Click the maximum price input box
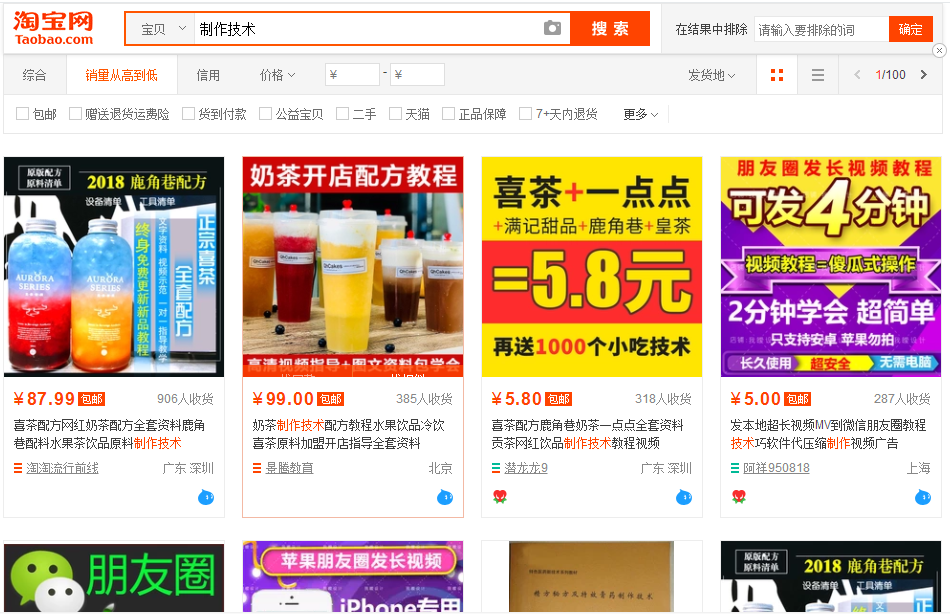Viewport: 950px width, 614px height. coord(417,75)
